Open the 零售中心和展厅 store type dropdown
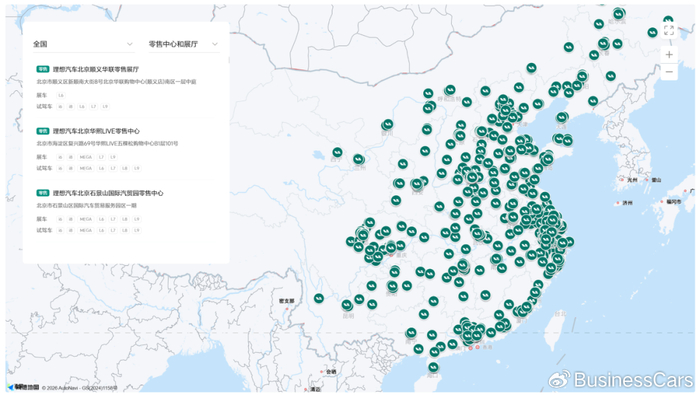700x395 pixels. coord(183,44)
